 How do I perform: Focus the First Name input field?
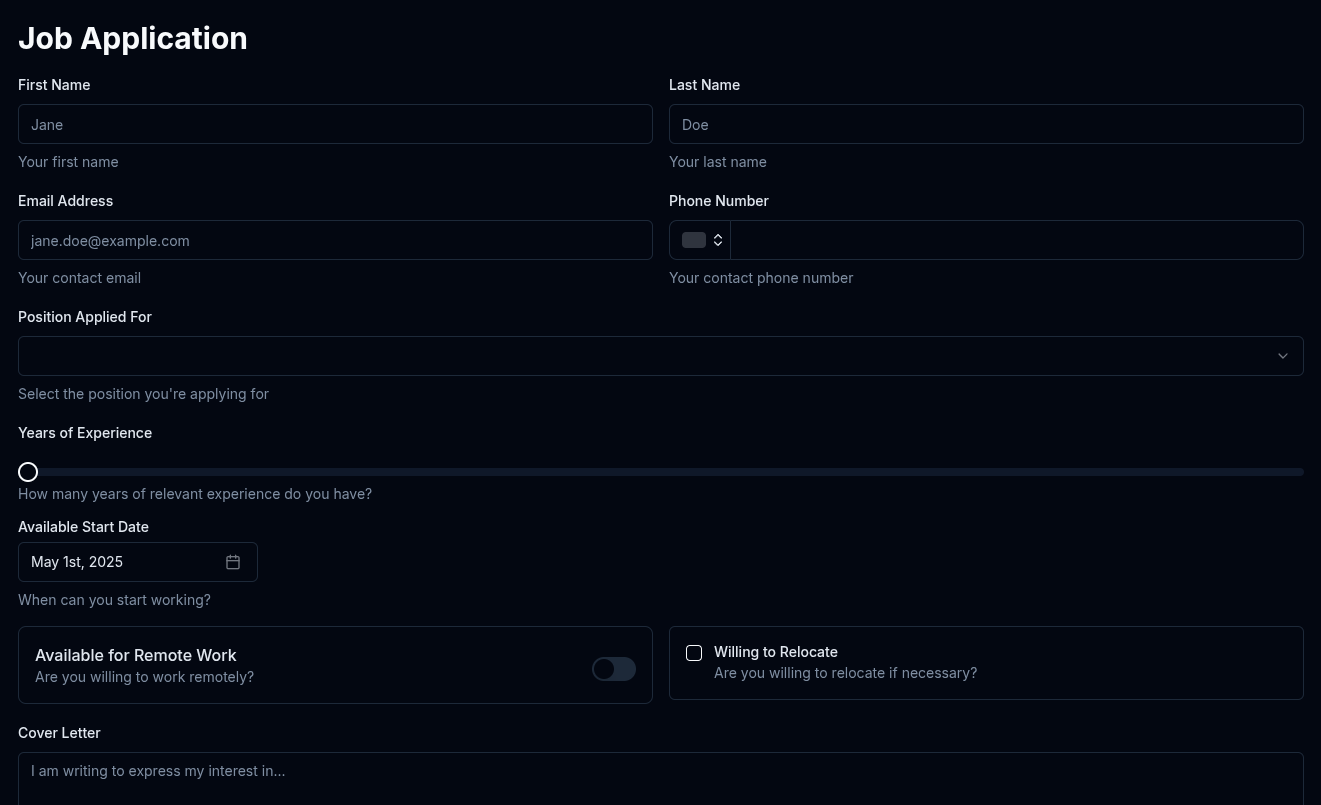(x=335, y=125)
